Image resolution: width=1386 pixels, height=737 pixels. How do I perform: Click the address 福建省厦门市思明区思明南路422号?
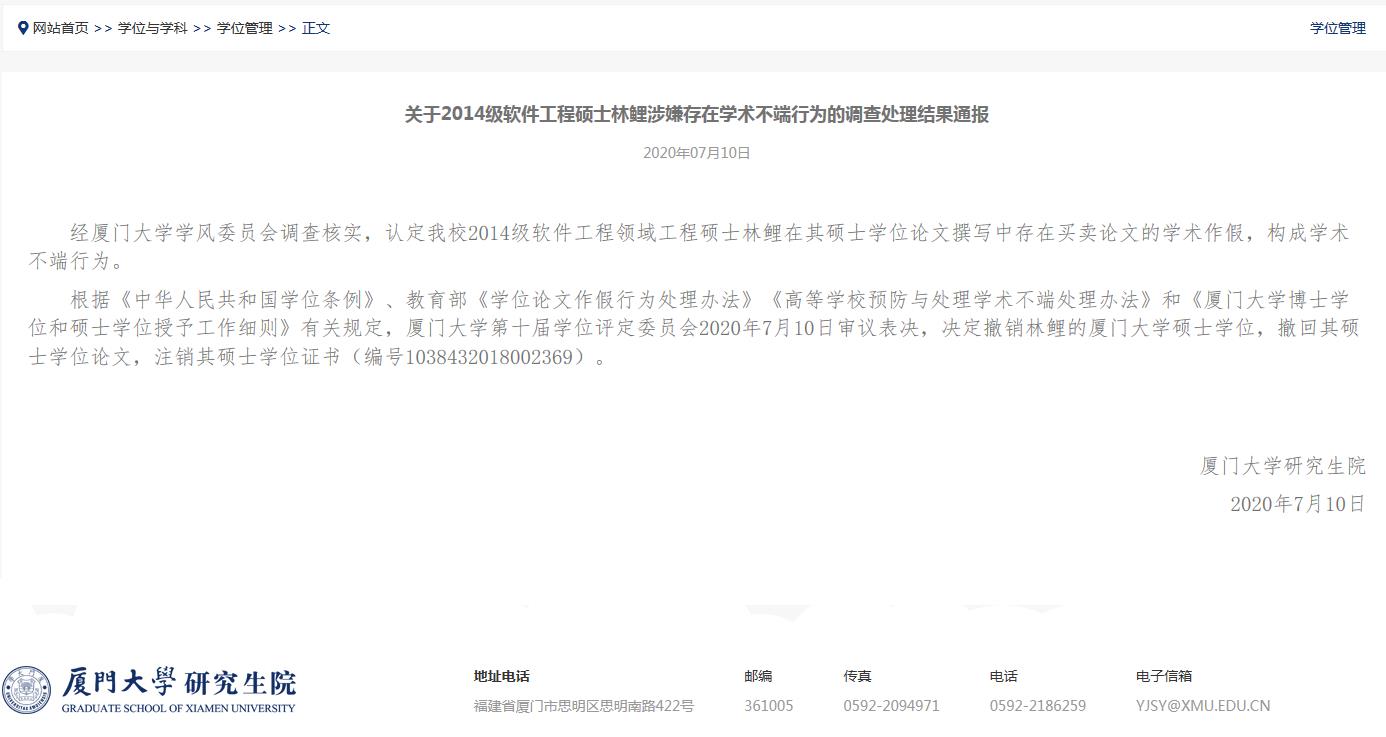pos(584,705)
